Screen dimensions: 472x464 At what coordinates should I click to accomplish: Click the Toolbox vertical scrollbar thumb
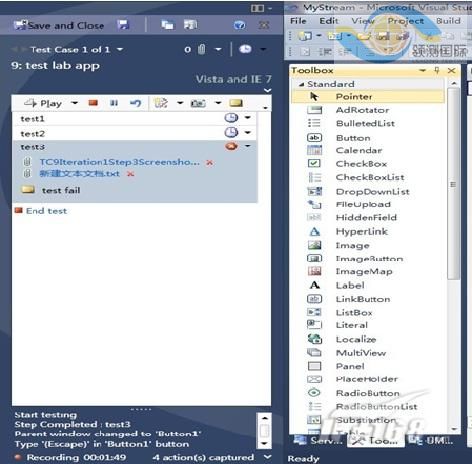click(453, 184)
